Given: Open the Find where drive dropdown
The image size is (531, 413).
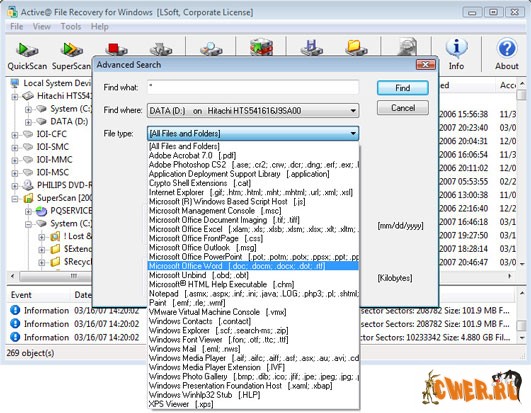Looking at the screenshot, I should tap(253, 111).
